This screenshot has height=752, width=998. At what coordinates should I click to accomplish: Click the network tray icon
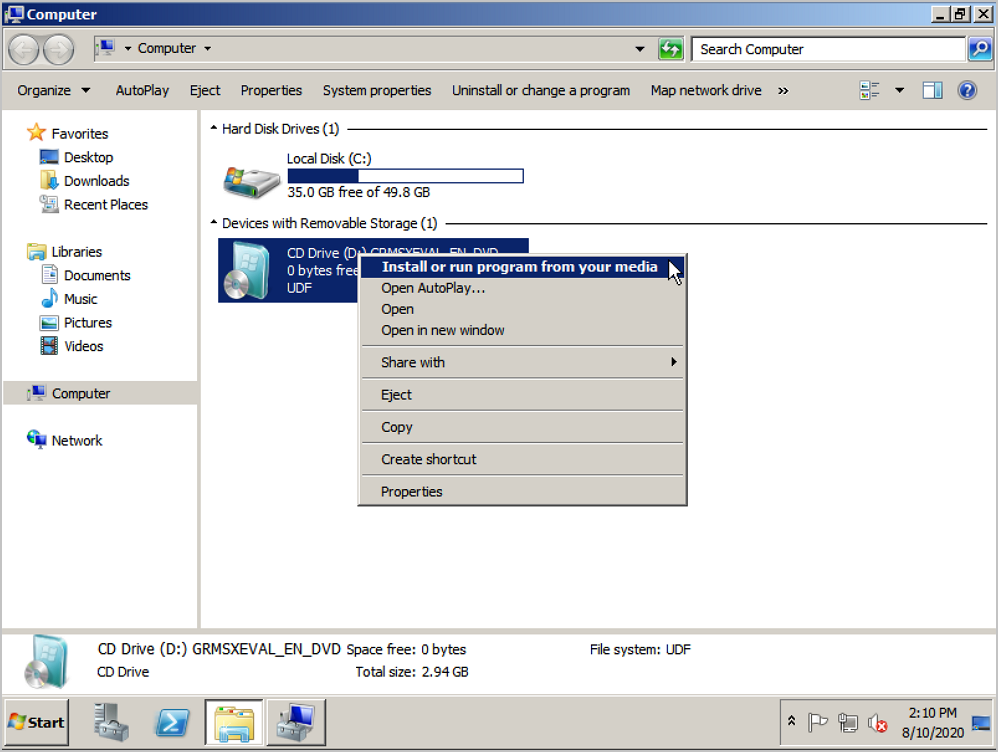tap(848, 723)
